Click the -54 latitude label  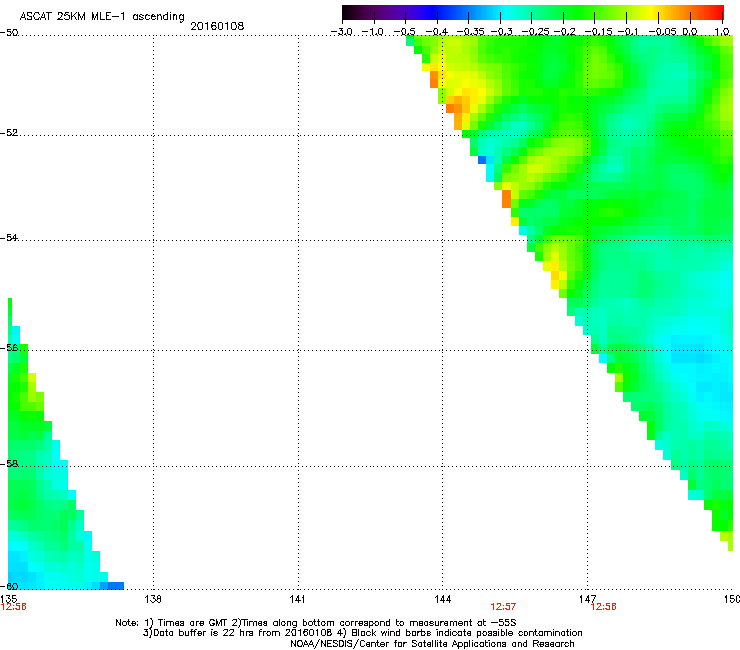(x=9, y=237)
